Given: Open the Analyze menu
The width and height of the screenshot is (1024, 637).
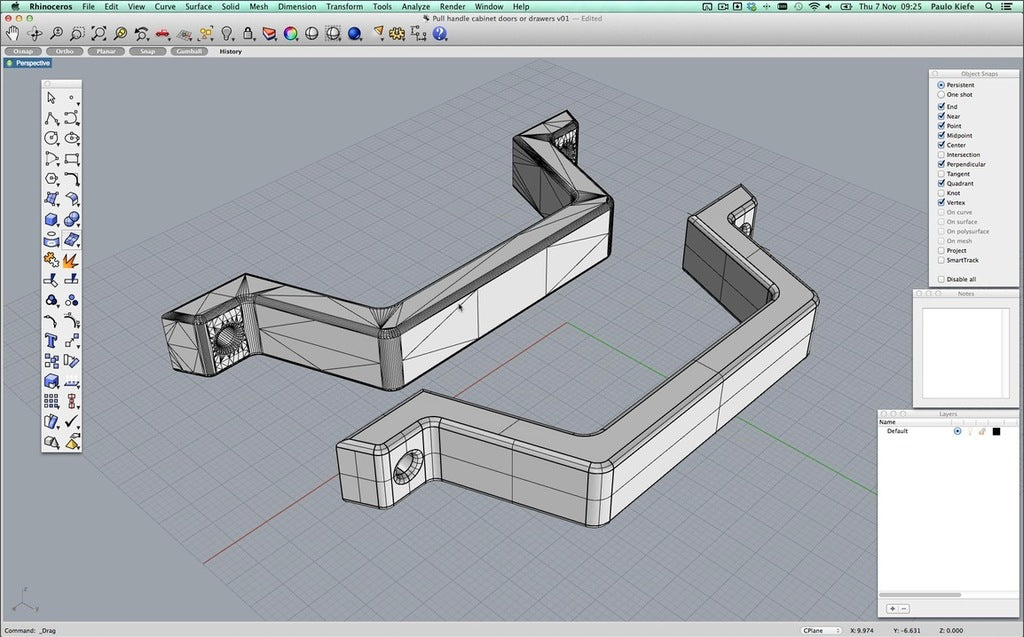Looking at the screenshot, I should pos(415,7).
